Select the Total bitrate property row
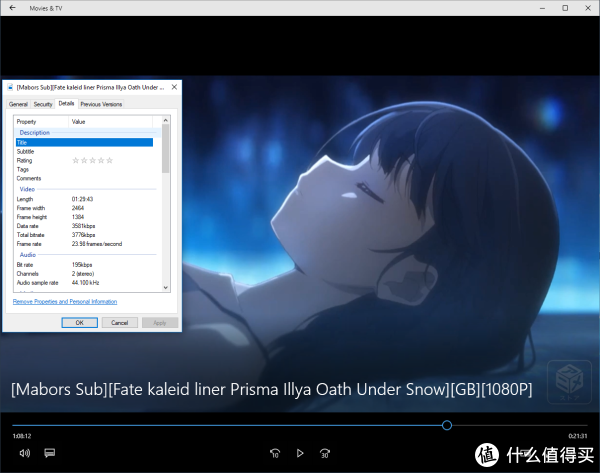 84,235
